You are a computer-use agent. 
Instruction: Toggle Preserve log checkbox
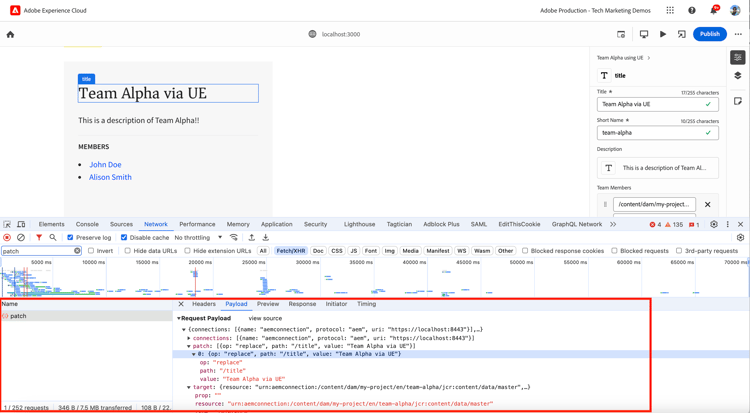70,237
